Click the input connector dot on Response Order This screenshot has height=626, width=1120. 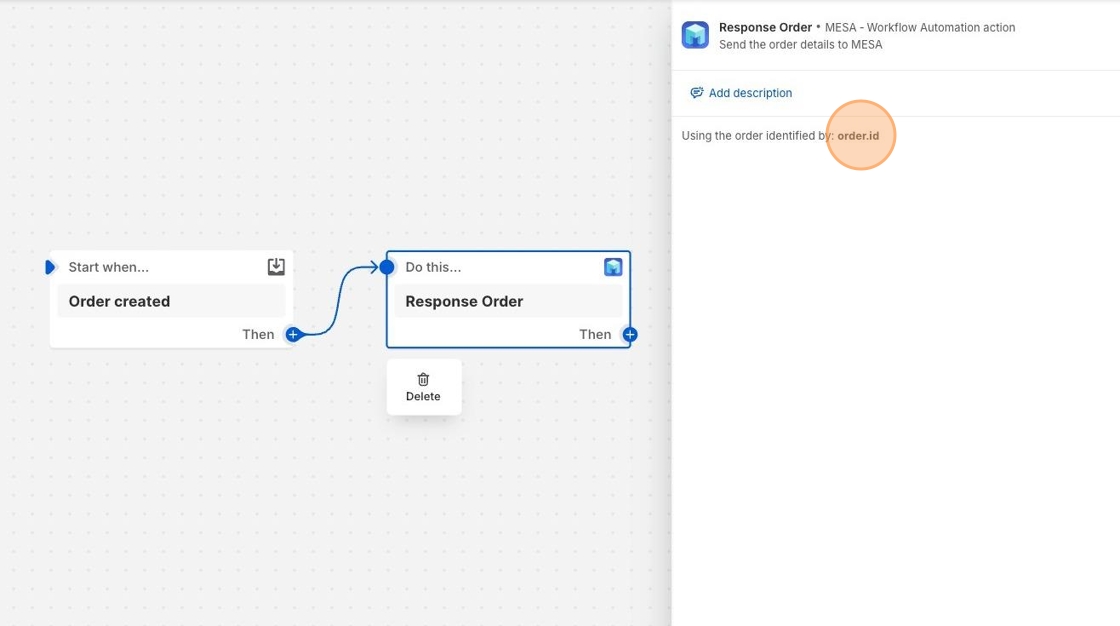click(x=387, y=267)
